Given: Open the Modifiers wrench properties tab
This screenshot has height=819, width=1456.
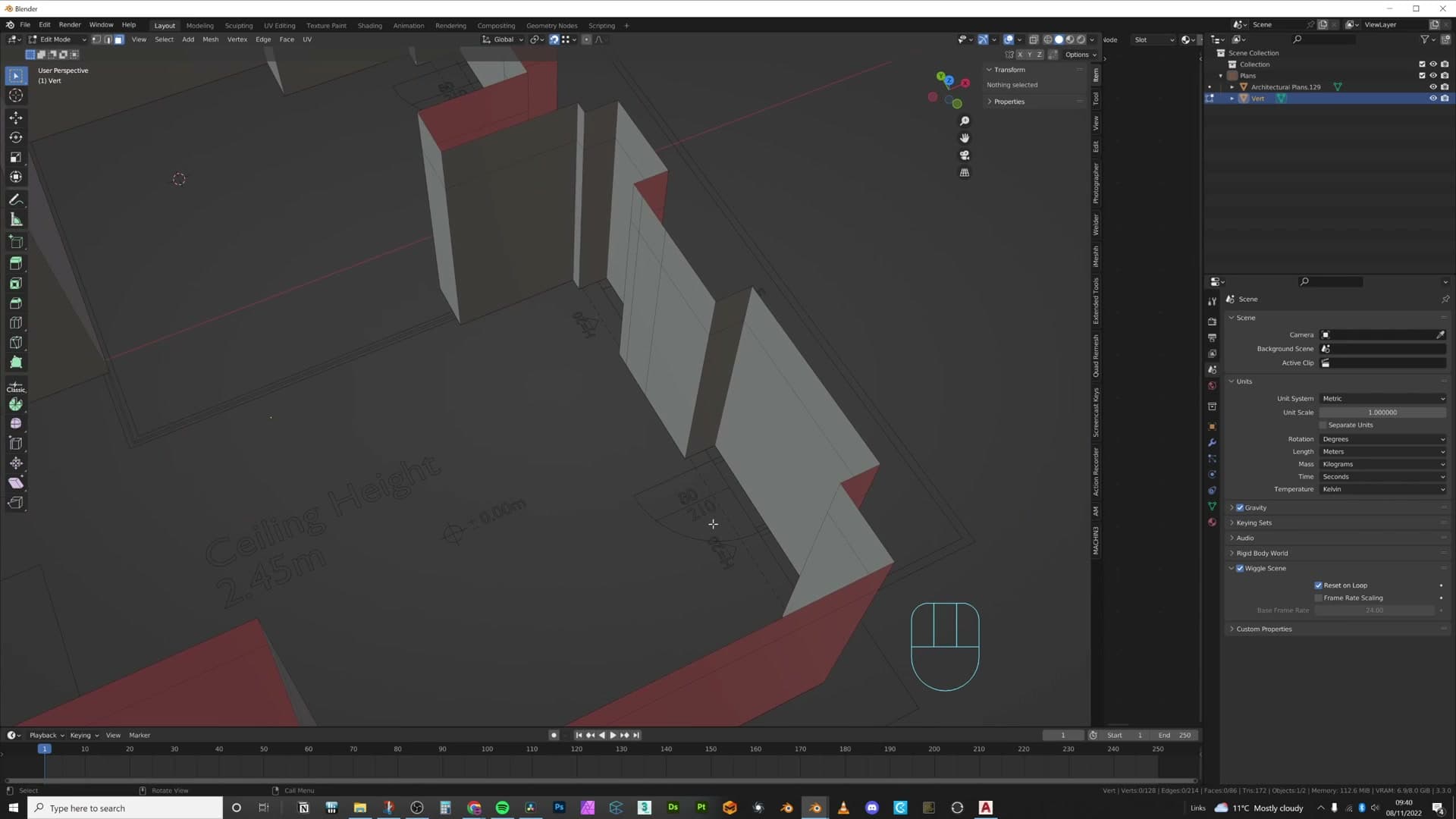Looking at the screenshot, I should [1212, 443].
